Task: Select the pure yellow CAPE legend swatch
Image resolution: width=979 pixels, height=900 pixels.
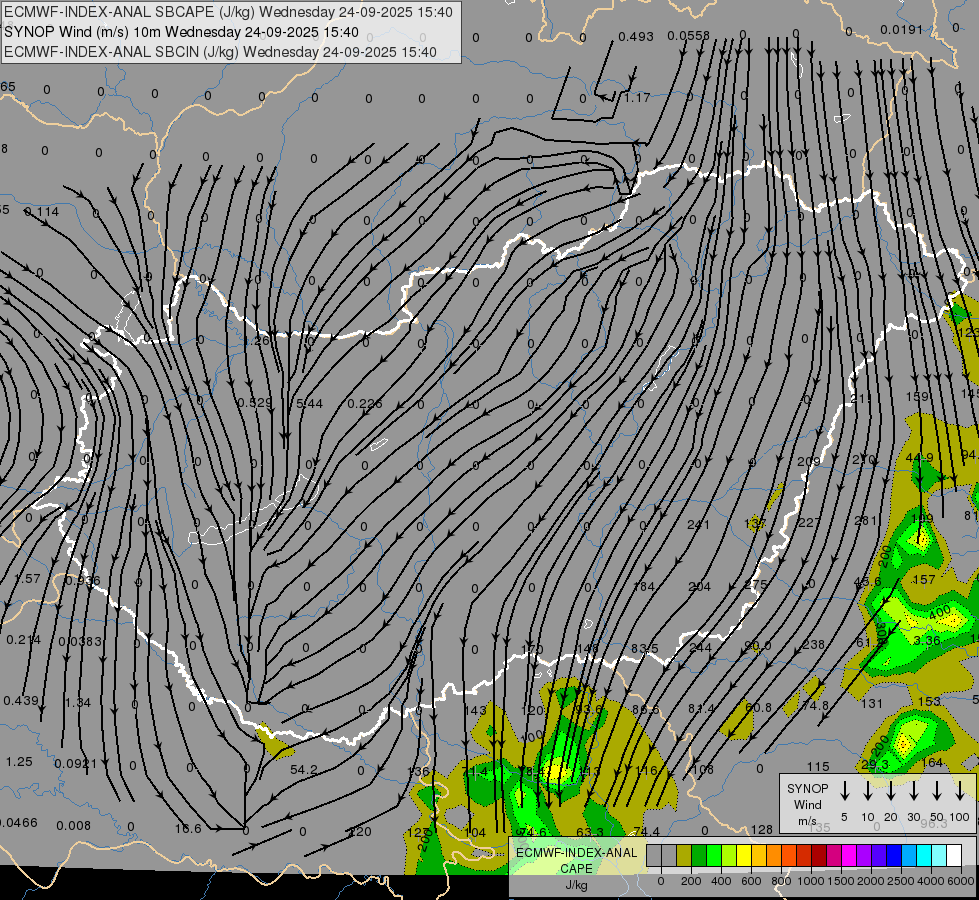Action: [x=744, y=856]
